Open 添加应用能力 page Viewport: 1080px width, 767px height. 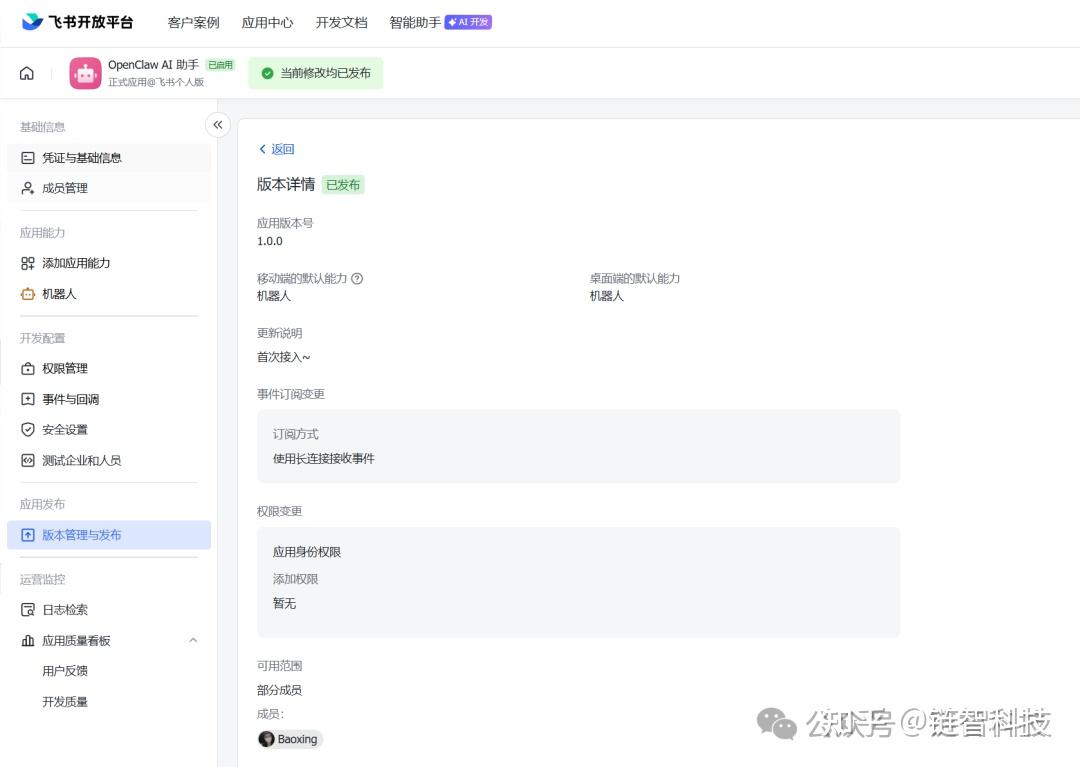point(109,263)
